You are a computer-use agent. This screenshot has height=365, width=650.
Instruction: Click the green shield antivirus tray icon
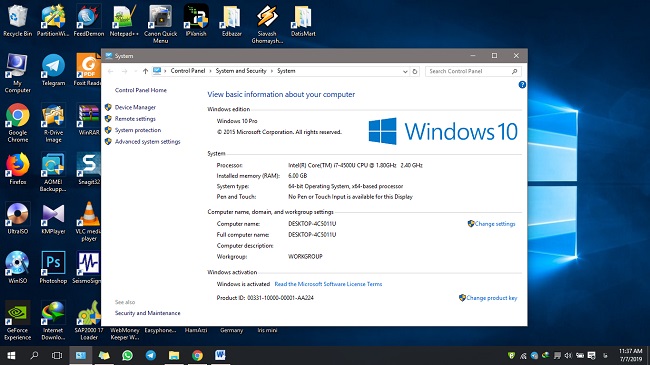511,355
